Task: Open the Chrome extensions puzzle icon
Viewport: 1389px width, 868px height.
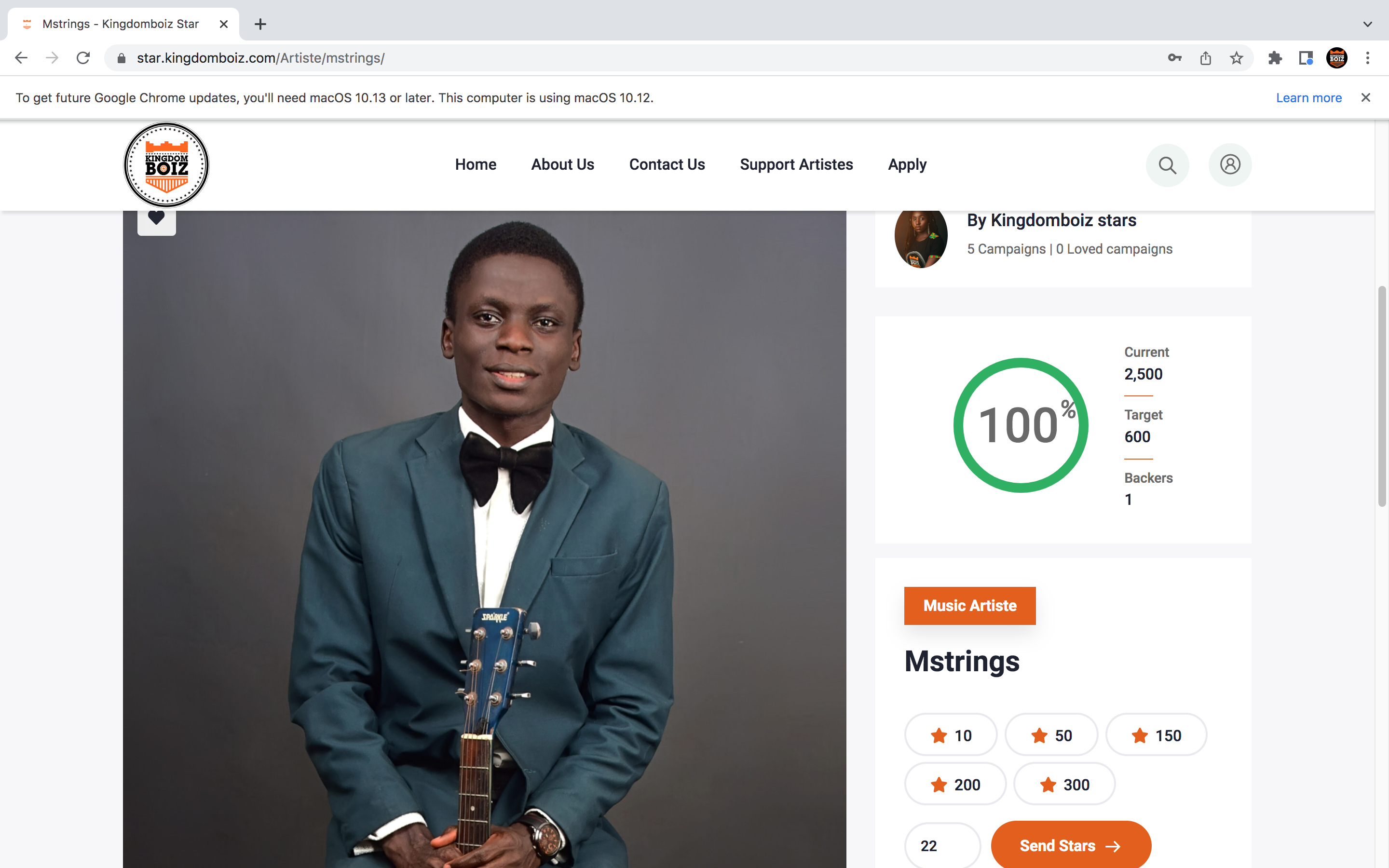Action: click(1275, 58)
